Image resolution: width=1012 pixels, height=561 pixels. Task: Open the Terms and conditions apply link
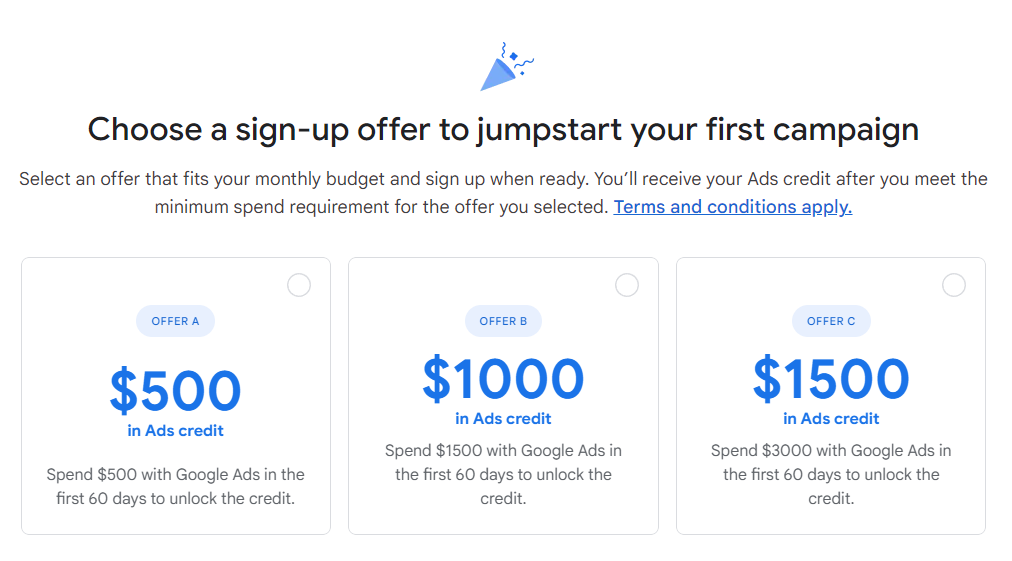[733, 207]
